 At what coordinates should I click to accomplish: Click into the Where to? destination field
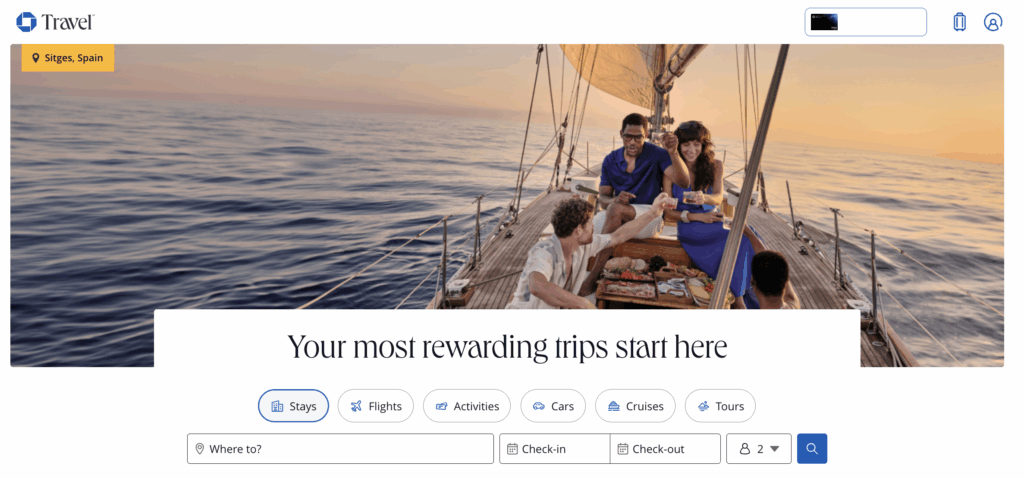[x=340, y=449]
